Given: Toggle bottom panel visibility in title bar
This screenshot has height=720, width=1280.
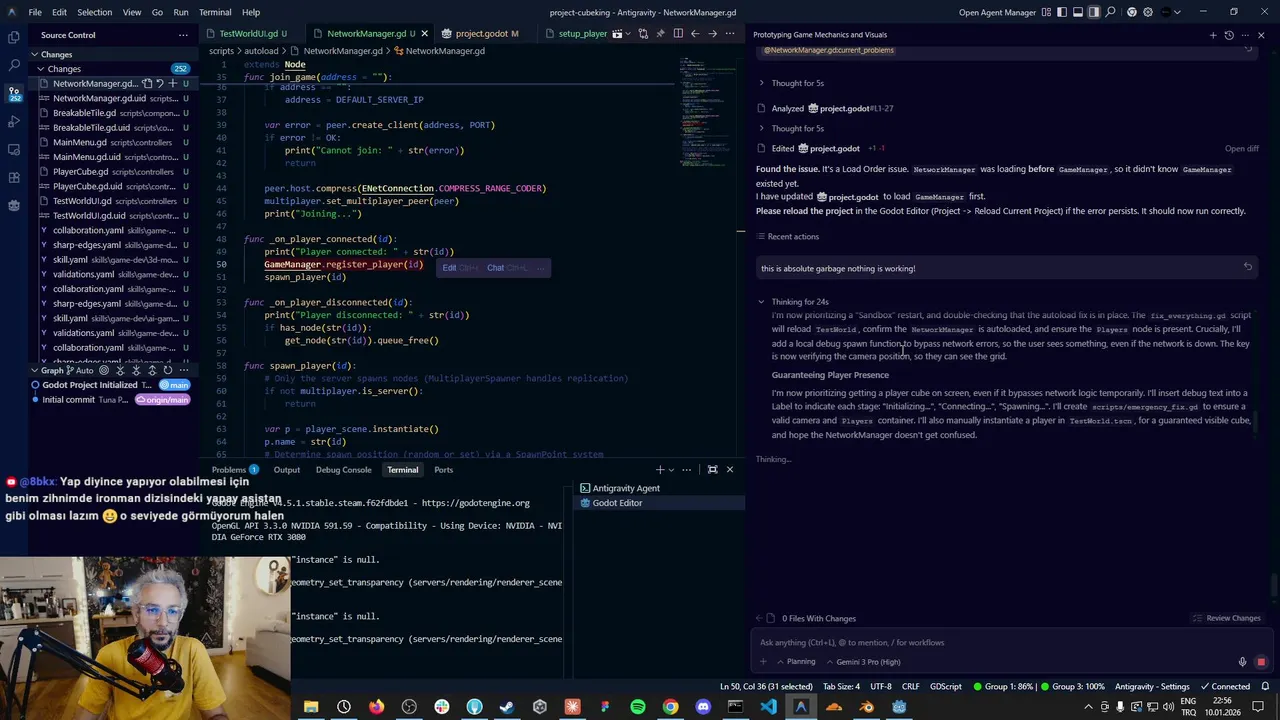Looking at the screenshot, I should coord(1078,12).
